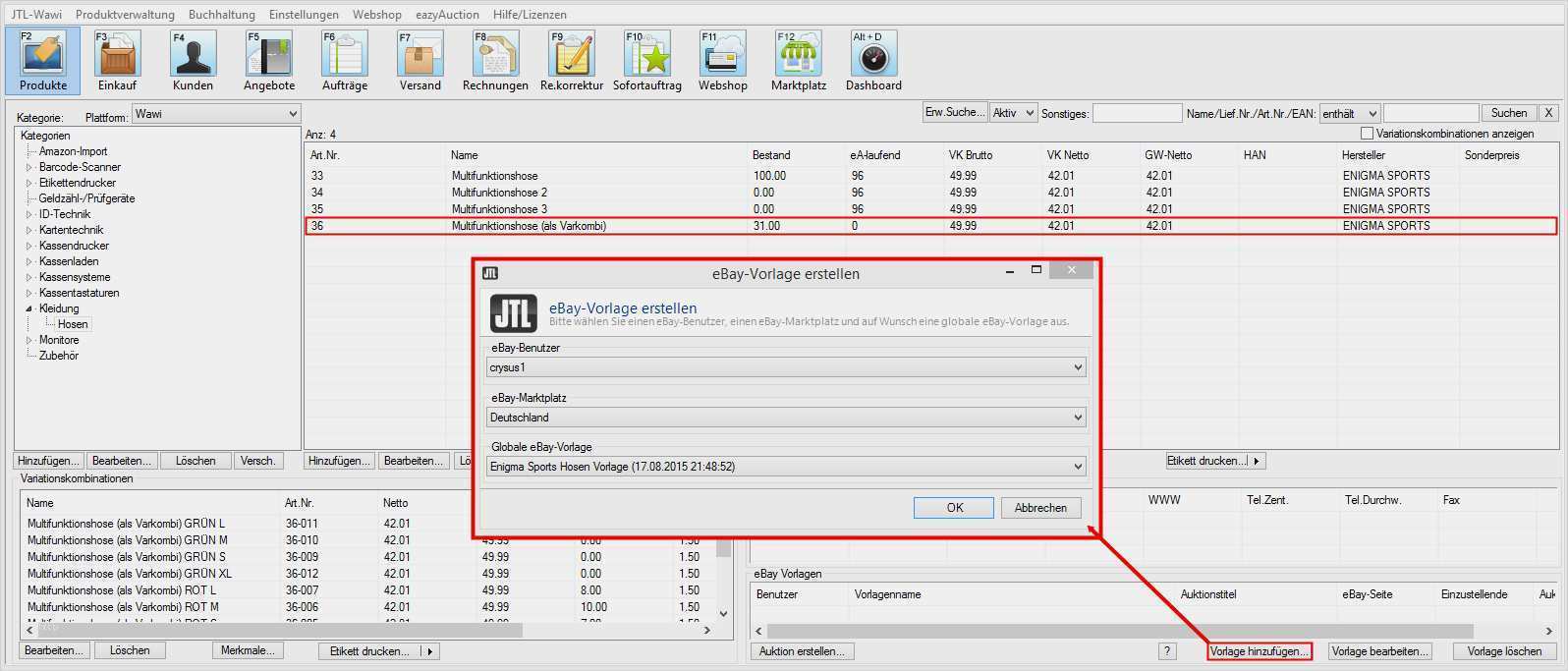Expand the Barcode-Scanner category
The height and width of the screenshot is (671, 1568).
pos(28,167)
